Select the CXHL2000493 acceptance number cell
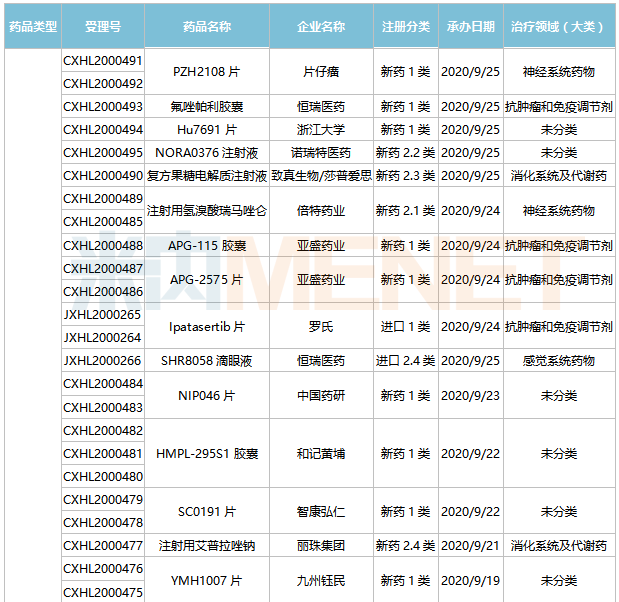The image size is (619, 602). [103, 107]
